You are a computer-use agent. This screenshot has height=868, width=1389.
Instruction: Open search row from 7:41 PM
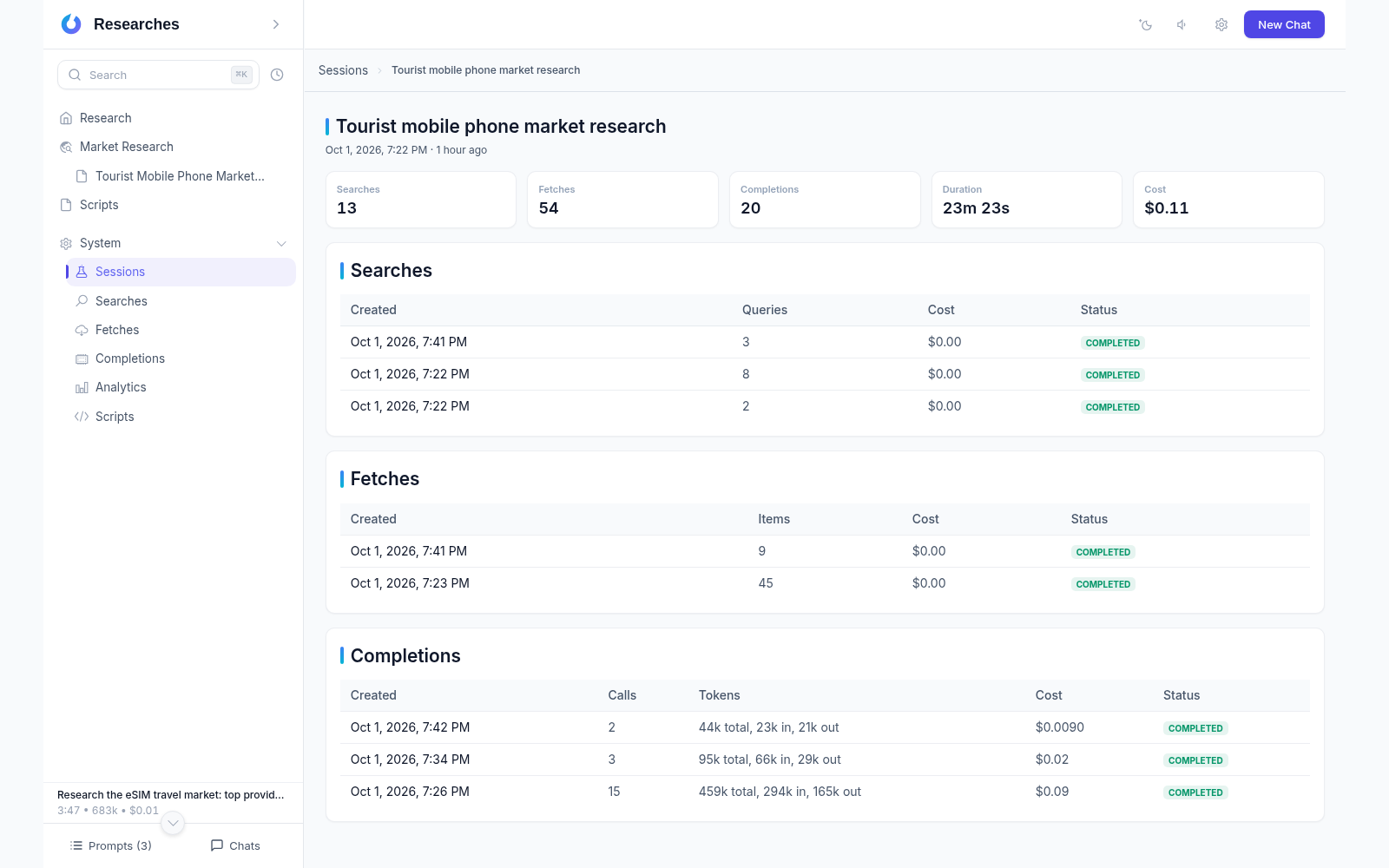click(x=825, y=342)
